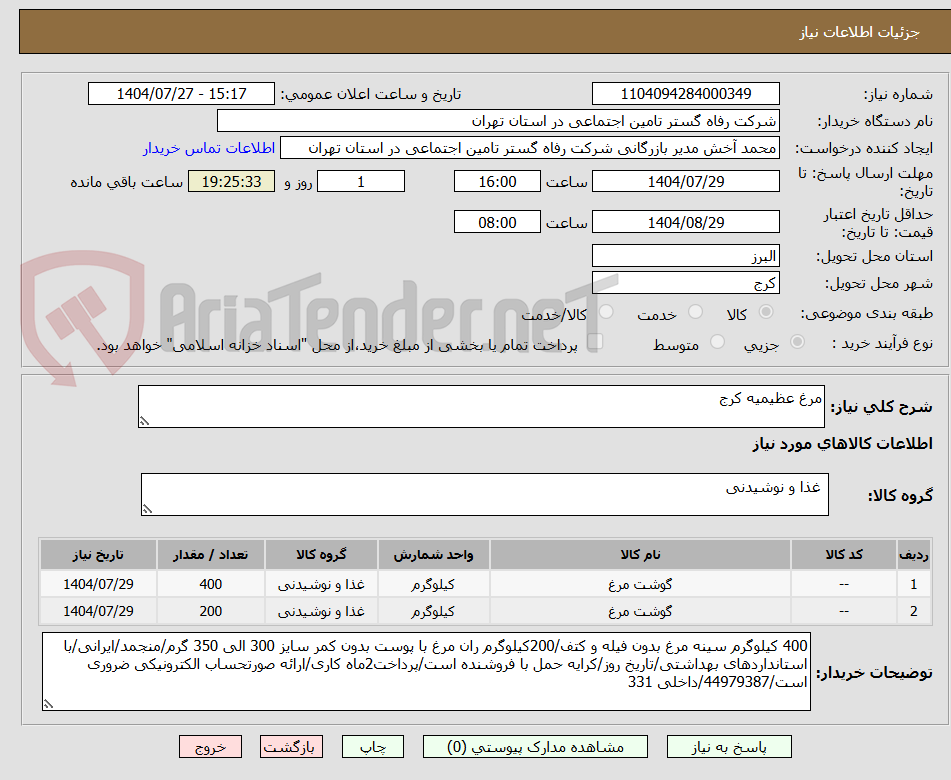Open اطلاعات تماس خریدار link
Image resolution: width=951 pixels, height=780 pixels.
[x=209, y=149]
